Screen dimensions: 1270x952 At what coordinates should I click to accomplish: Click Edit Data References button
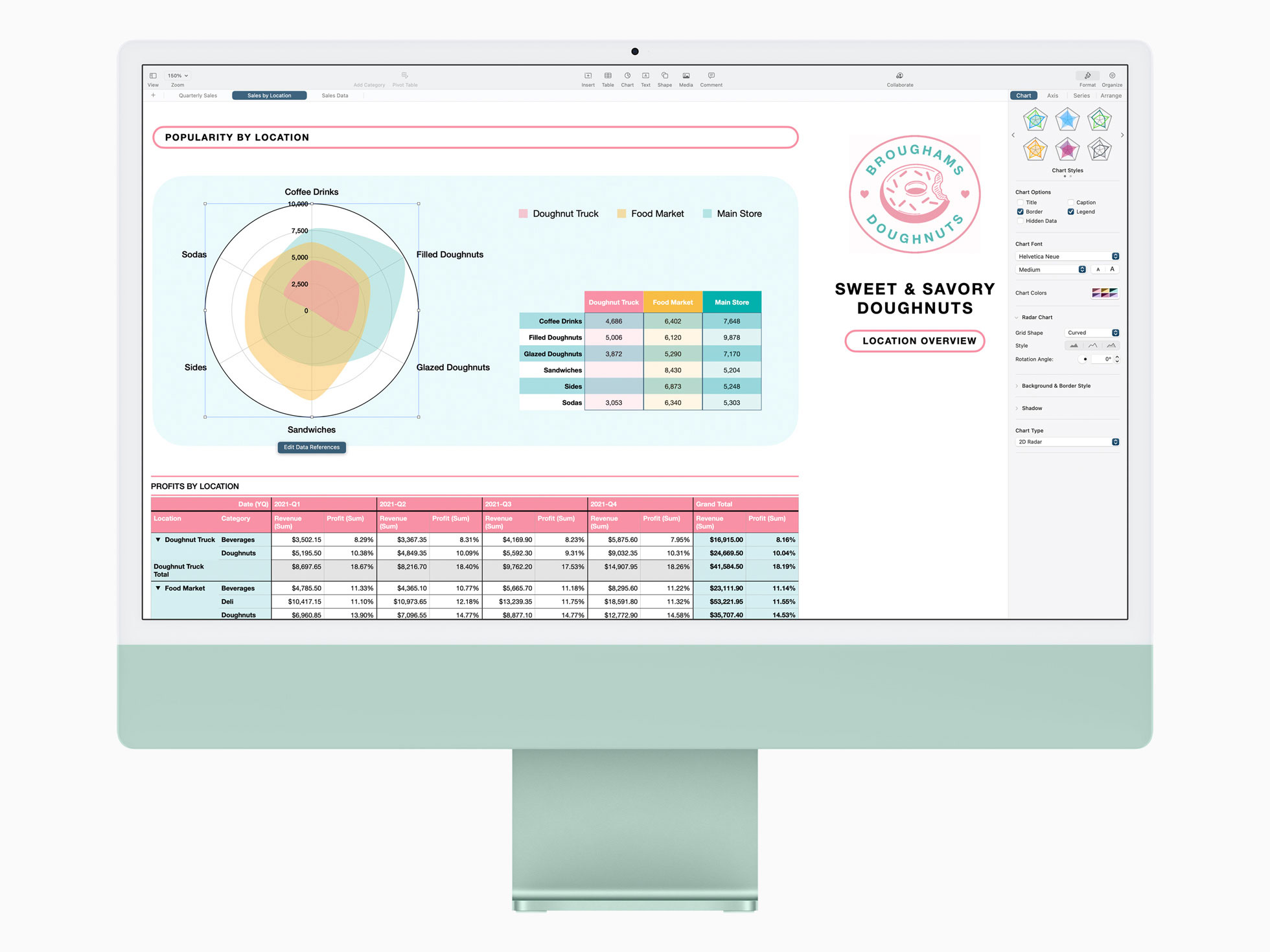[x=312, y=448]
